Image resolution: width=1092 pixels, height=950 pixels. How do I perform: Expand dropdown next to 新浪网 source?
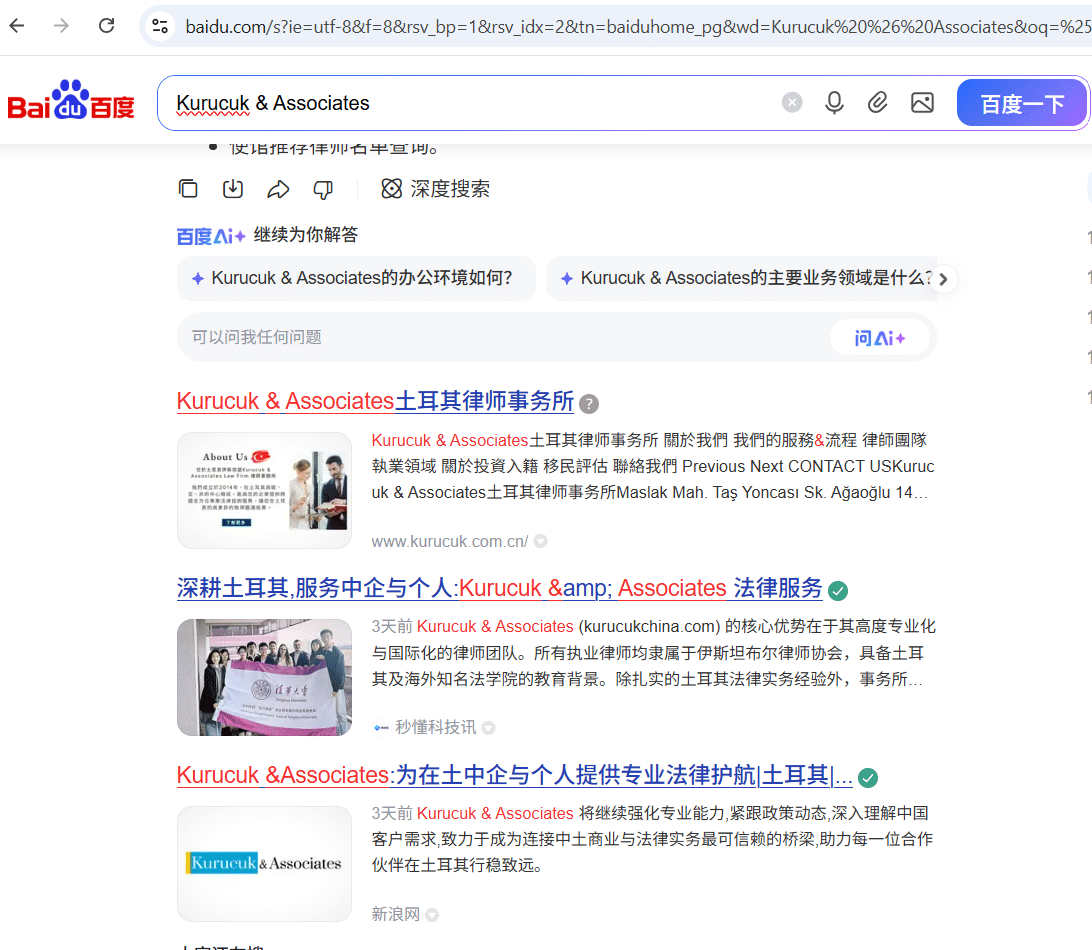pyautogui.click(x=432, y=915)
